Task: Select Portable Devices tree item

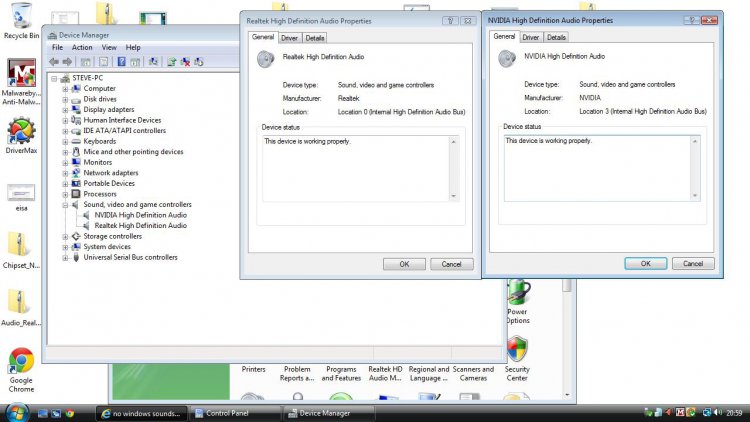Action: point(109,184)
